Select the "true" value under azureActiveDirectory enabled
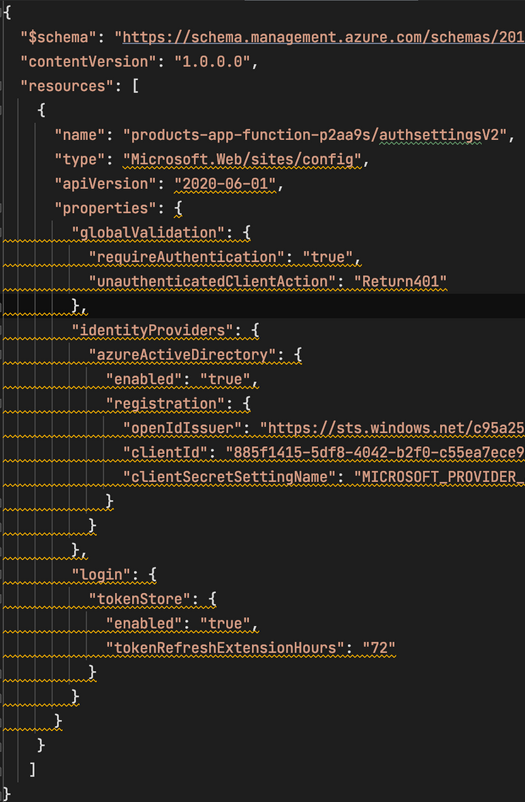Screen dimensions: 525x802 click(225, 380)
